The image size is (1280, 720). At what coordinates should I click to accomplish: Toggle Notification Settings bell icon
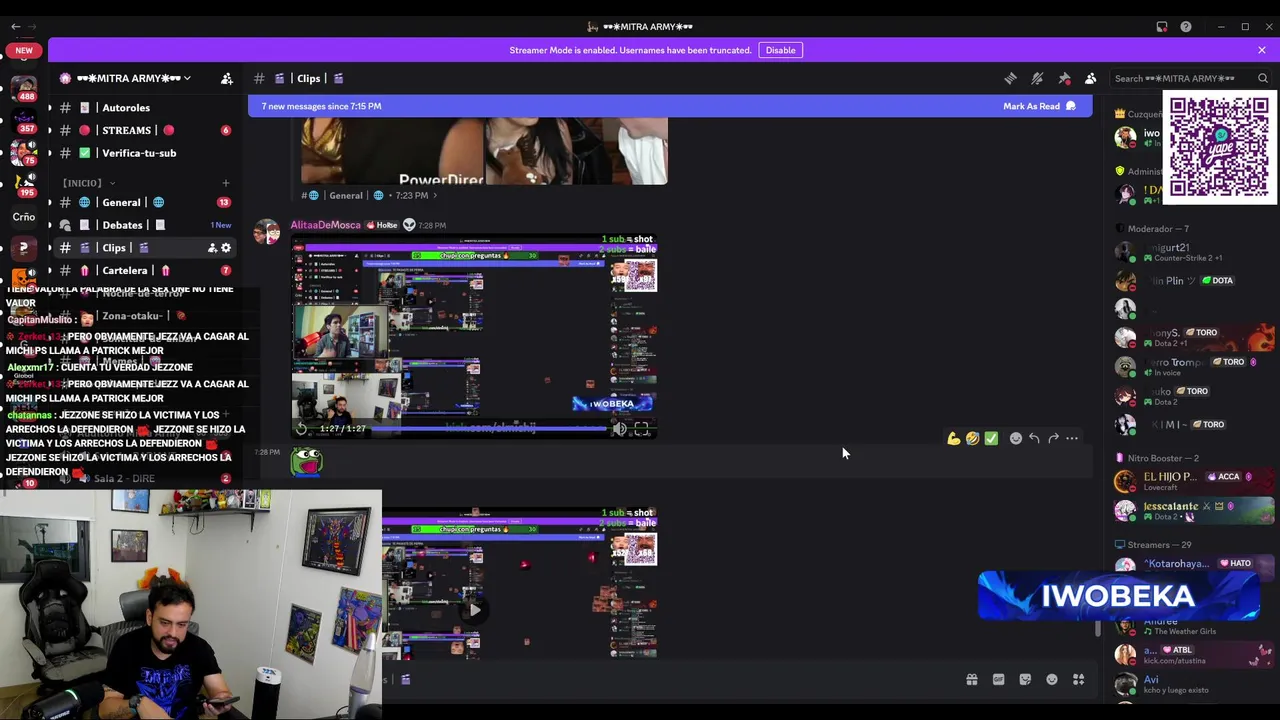click(1037, 78)
